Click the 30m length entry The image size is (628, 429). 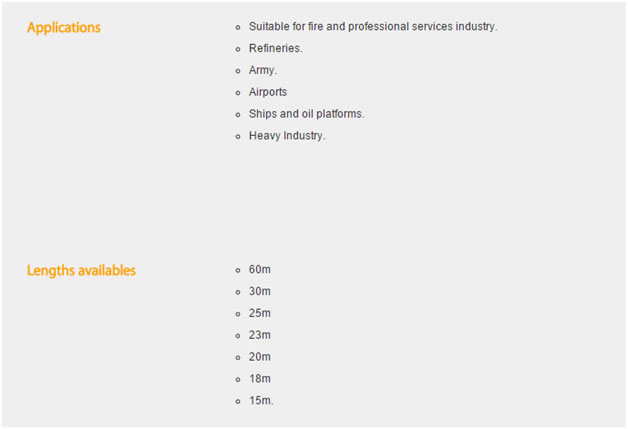click(x=260, y=292)
